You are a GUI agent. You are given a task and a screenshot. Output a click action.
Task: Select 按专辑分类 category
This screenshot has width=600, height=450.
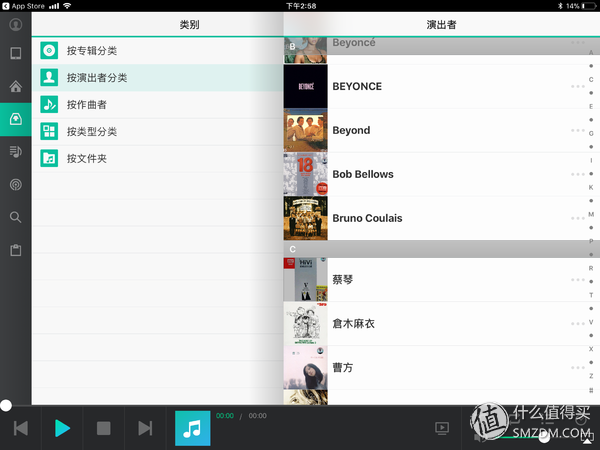[x=157, y=51]
